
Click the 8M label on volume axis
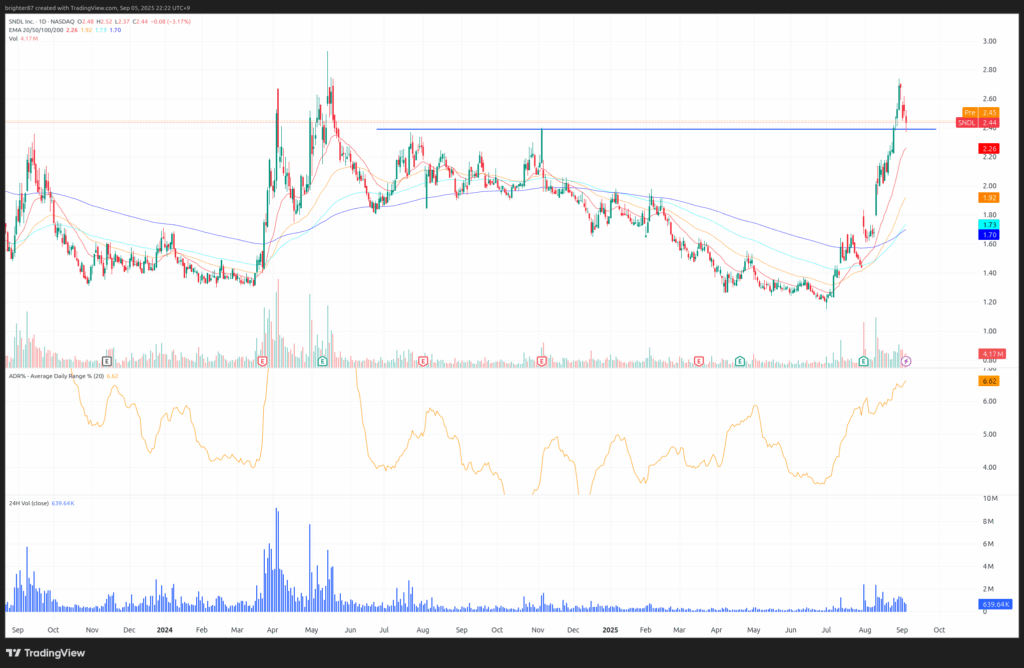click(988, 522)
